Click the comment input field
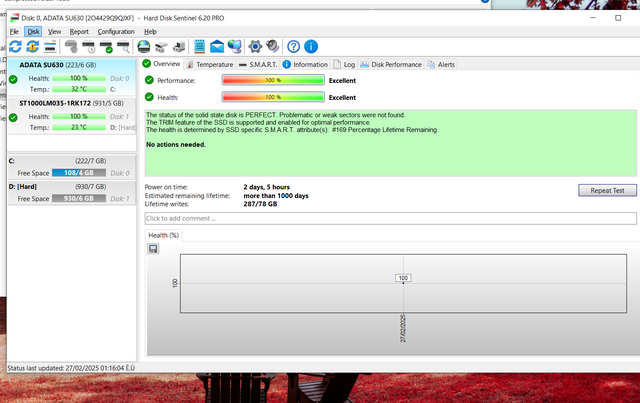 click(390, 218)
